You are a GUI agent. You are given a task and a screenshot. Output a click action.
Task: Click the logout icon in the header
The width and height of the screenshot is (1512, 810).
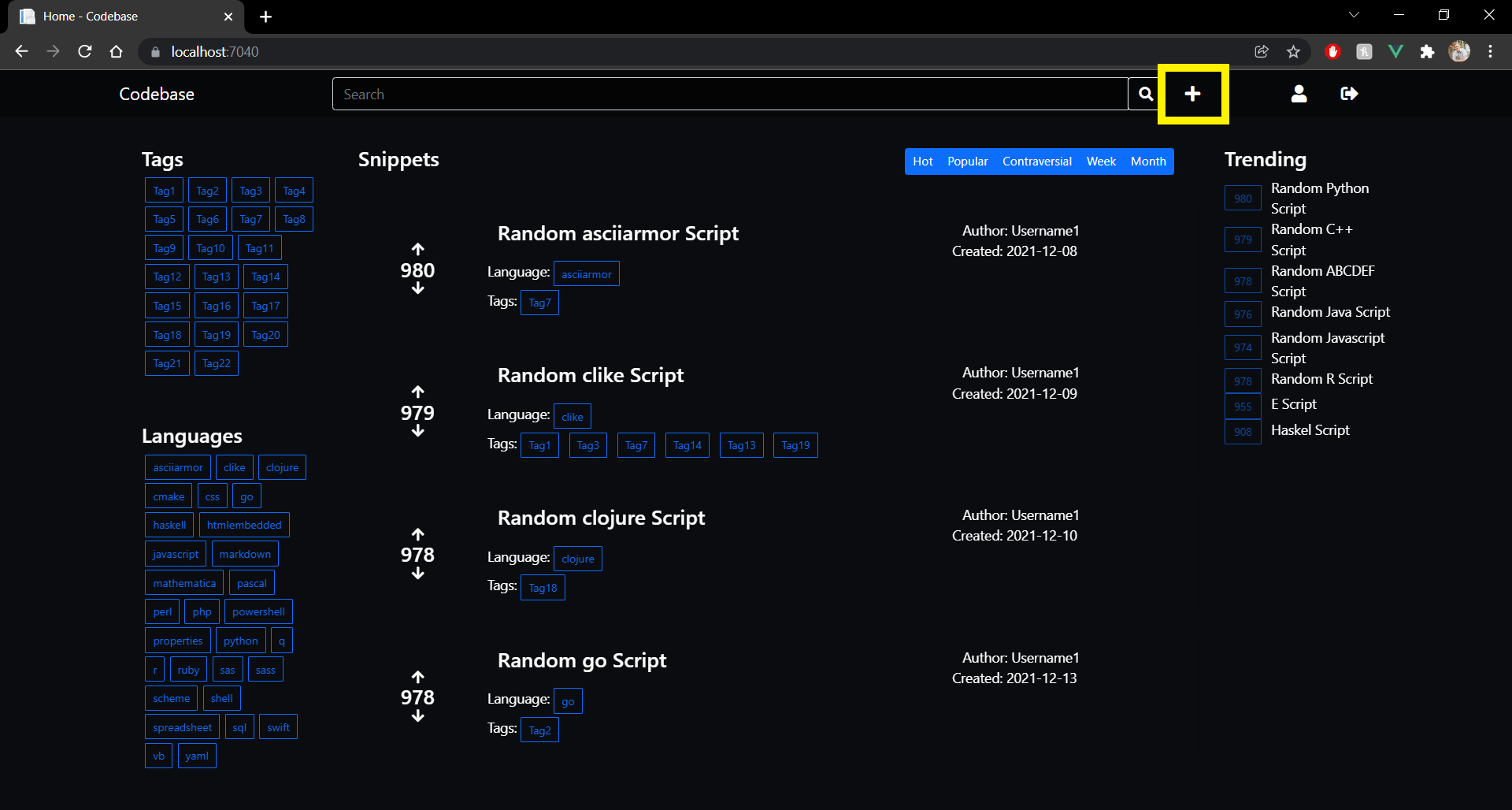1349,94
